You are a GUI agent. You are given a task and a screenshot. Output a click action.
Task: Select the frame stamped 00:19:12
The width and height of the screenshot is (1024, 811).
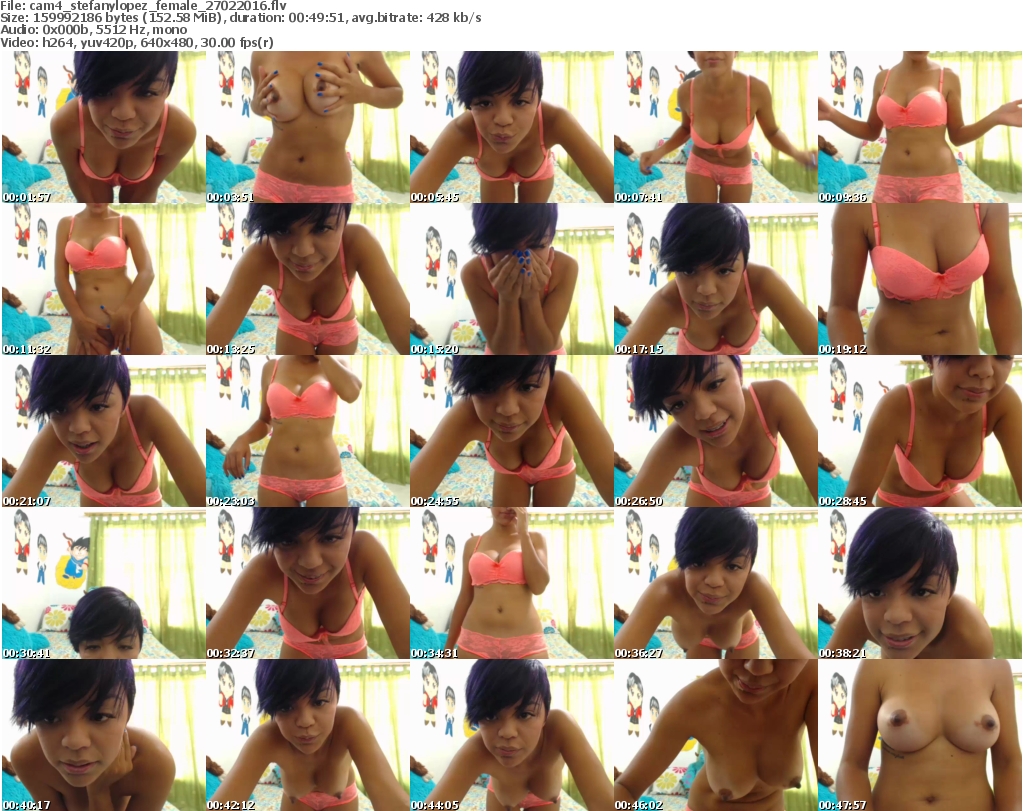click(920, 279)
